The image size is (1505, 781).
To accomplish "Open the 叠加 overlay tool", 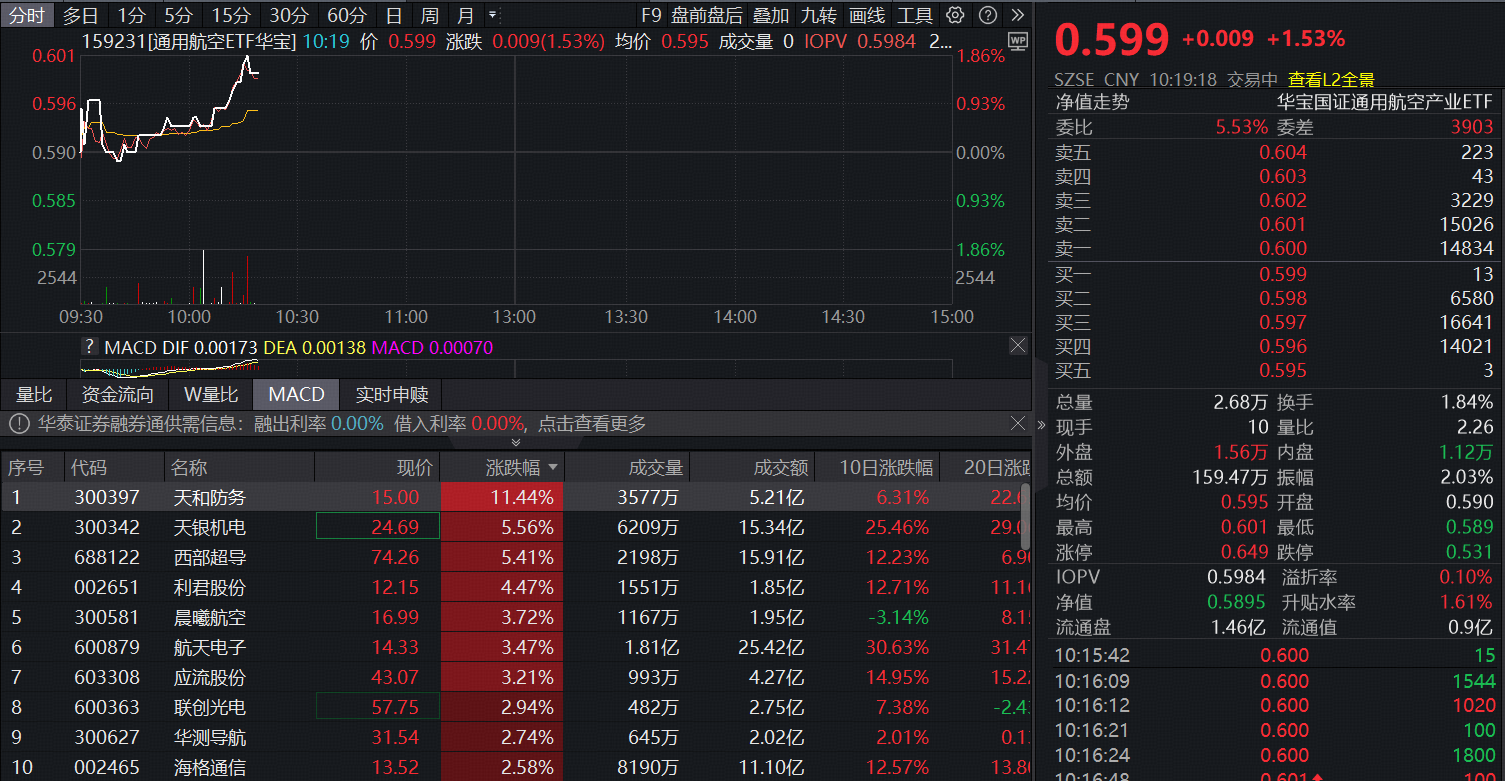I will pos(768,15).
